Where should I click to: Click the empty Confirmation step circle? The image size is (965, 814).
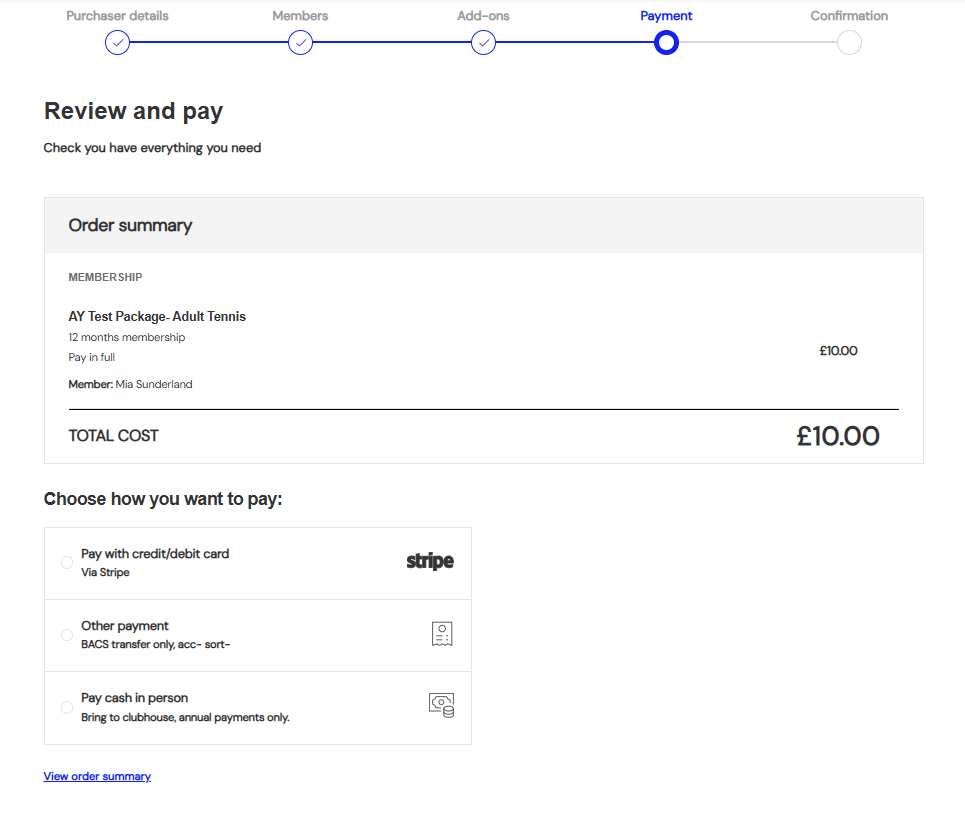click(849, 42)
